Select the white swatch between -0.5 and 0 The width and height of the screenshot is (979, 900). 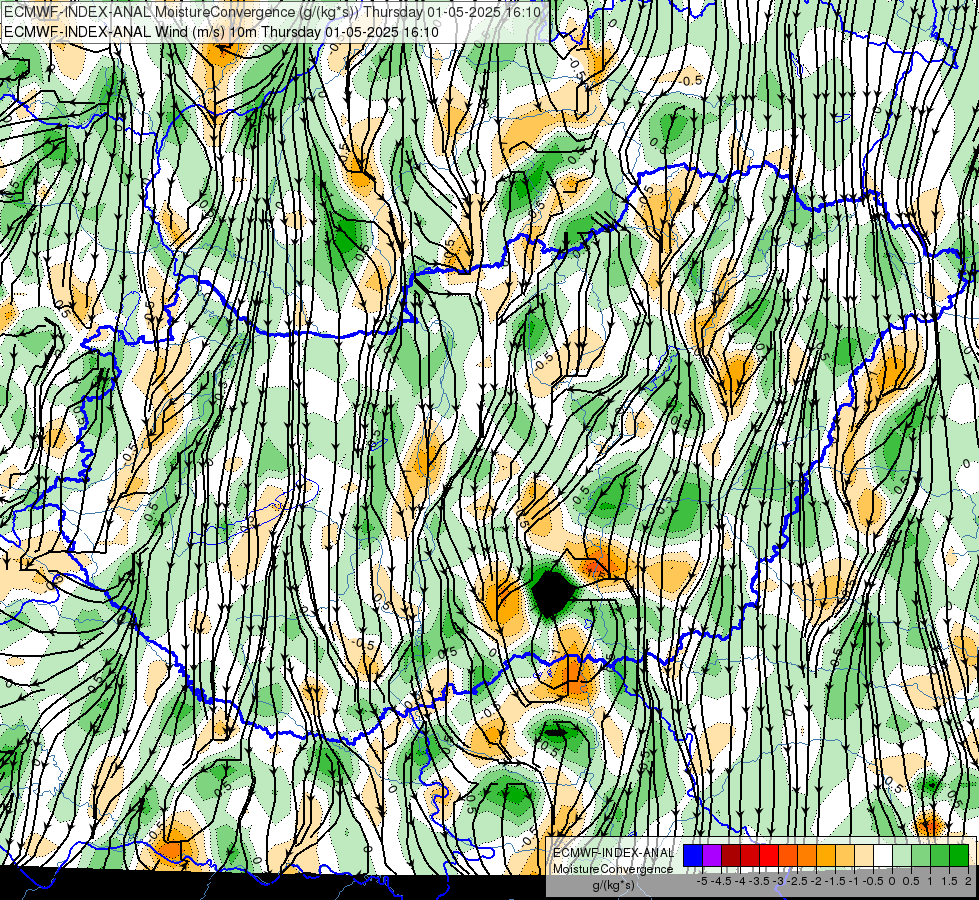(883, 856)
